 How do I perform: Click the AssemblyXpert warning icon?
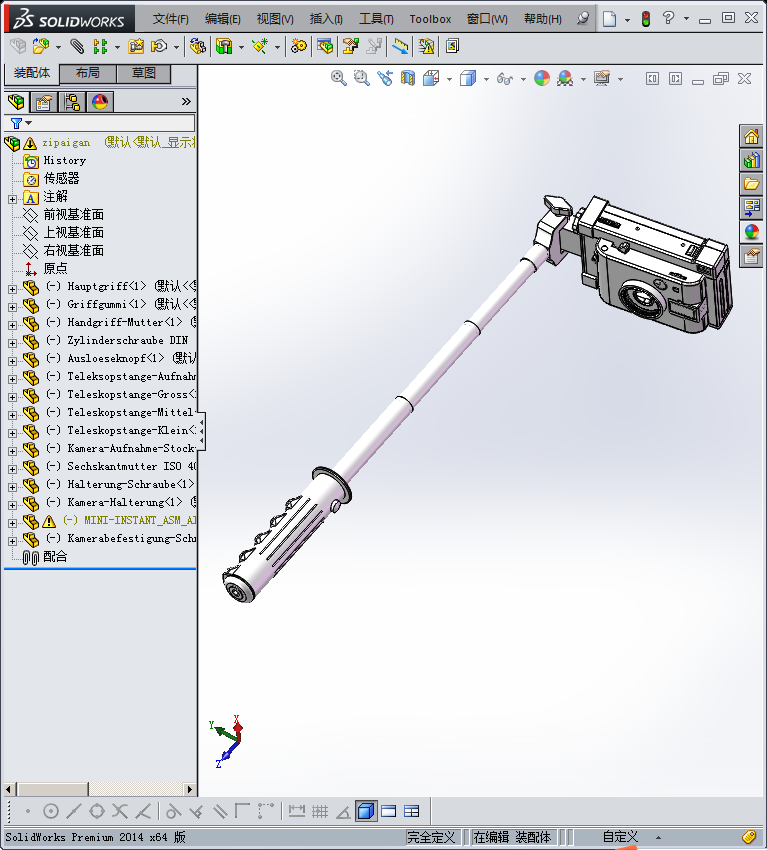coord(426,47)
